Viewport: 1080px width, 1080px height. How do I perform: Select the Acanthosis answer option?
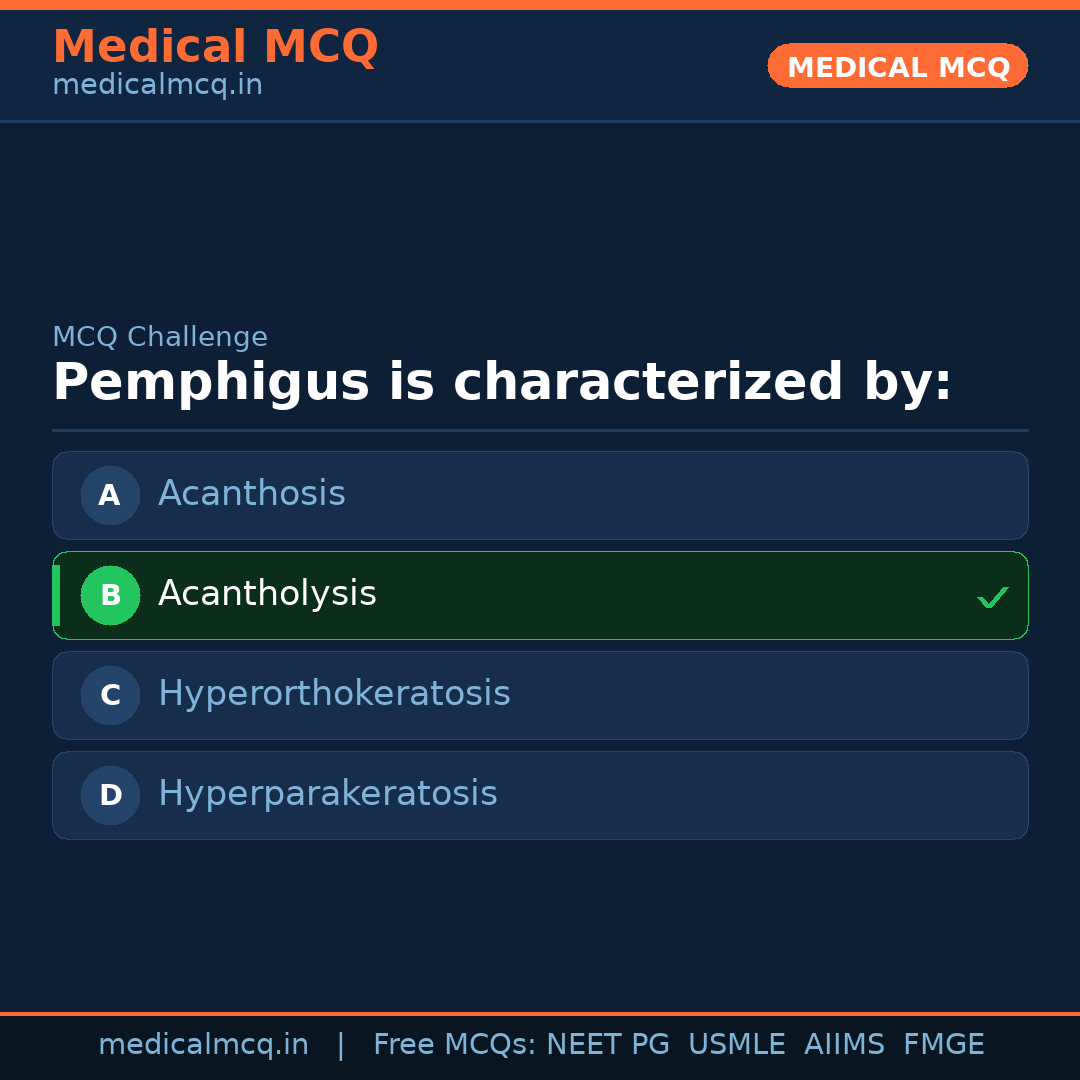252,494
